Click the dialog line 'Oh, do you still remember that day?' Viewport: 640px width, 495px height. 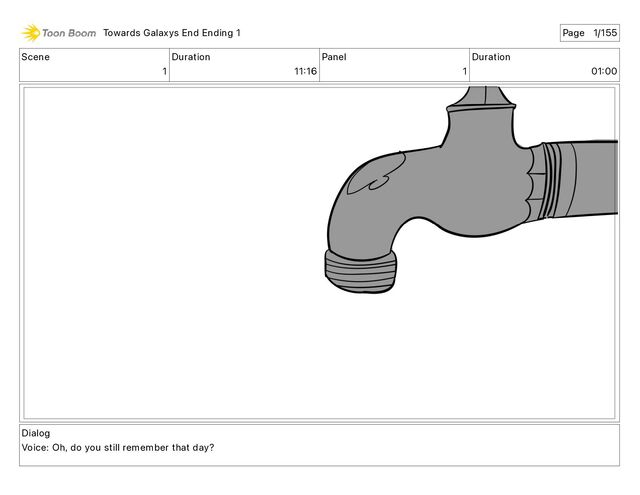coord(133,448)
